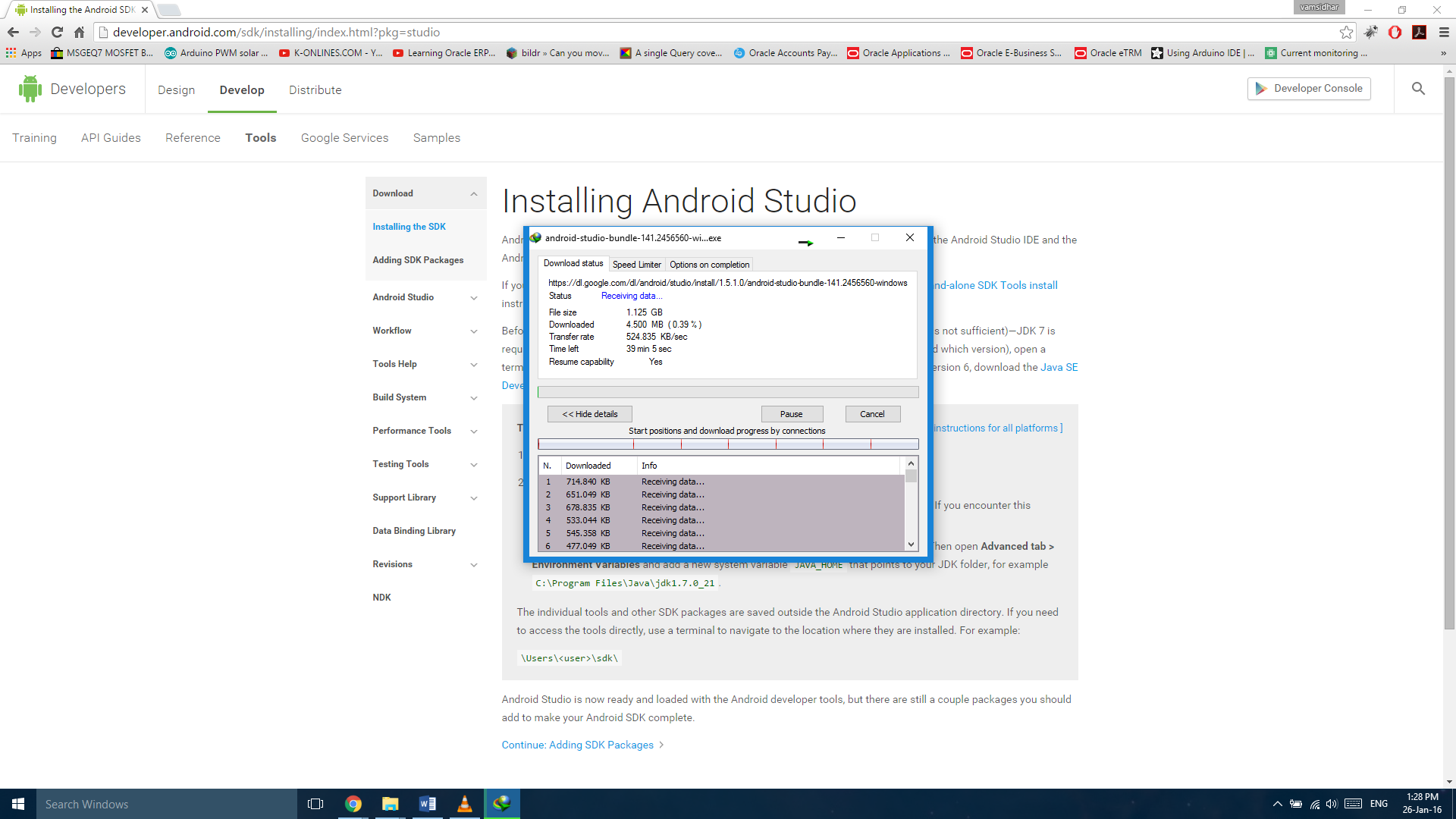
Task: Open VLC media player from the taskbar
Action: pos(465,803)
